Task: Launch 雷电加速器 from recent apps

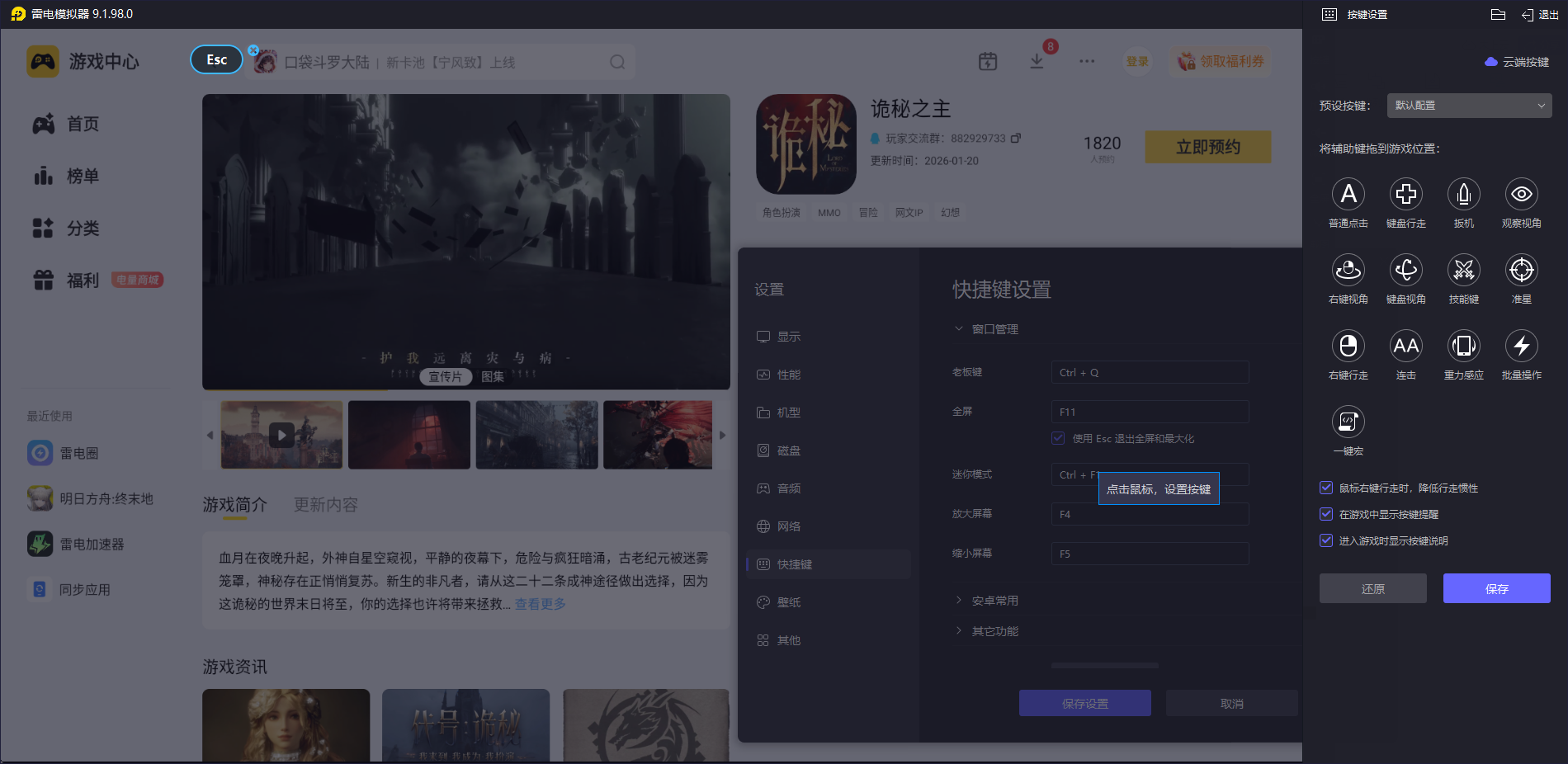Action: [x=76, y=544]
